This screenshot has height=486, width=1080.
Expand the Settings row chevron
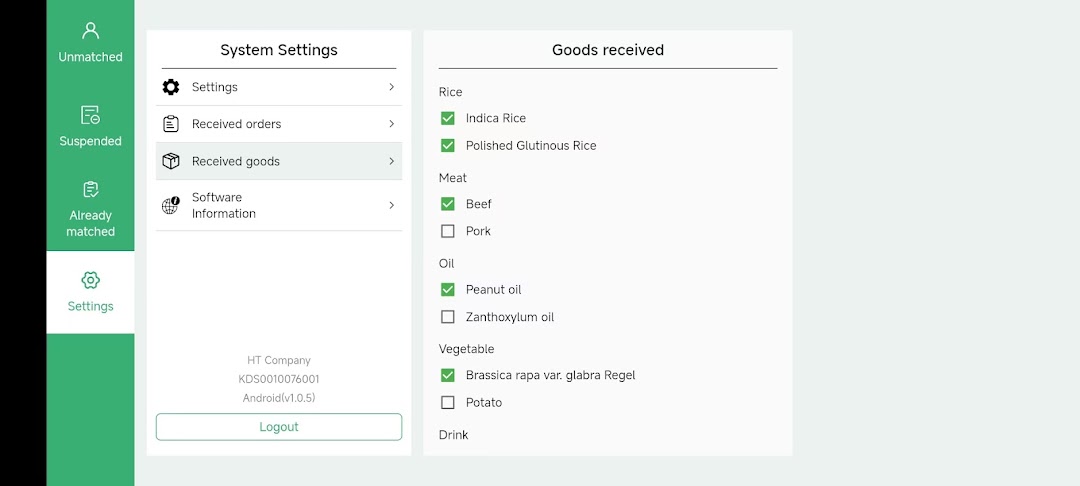(x=391, y=87)
